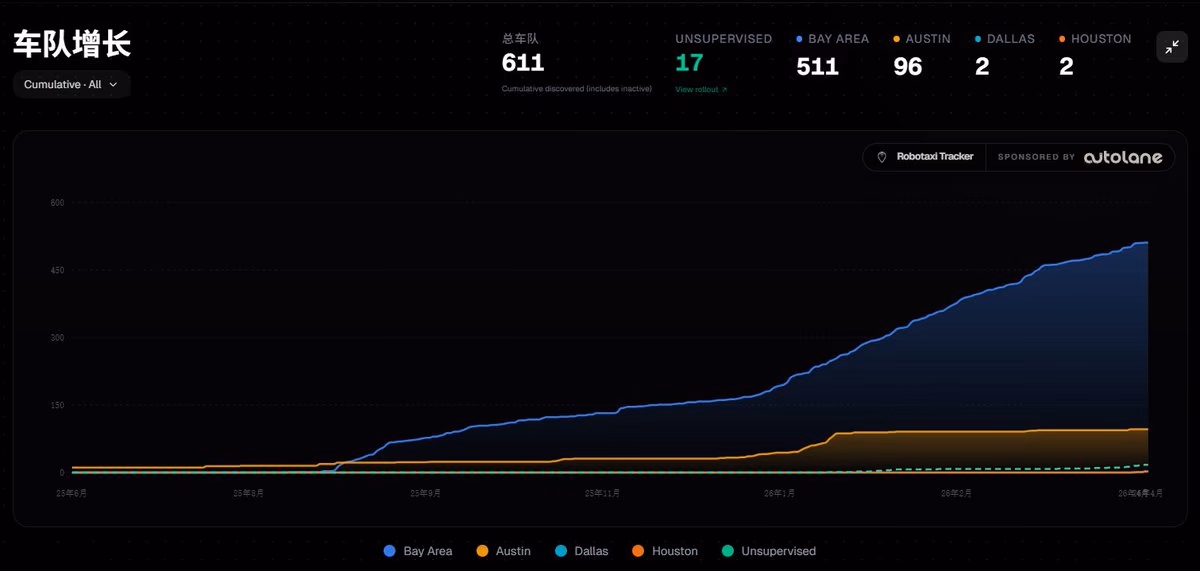Click the blue Bay Area legend dot
The height and width of the screenshot is (571, 1200).
(x=390, y=551)
